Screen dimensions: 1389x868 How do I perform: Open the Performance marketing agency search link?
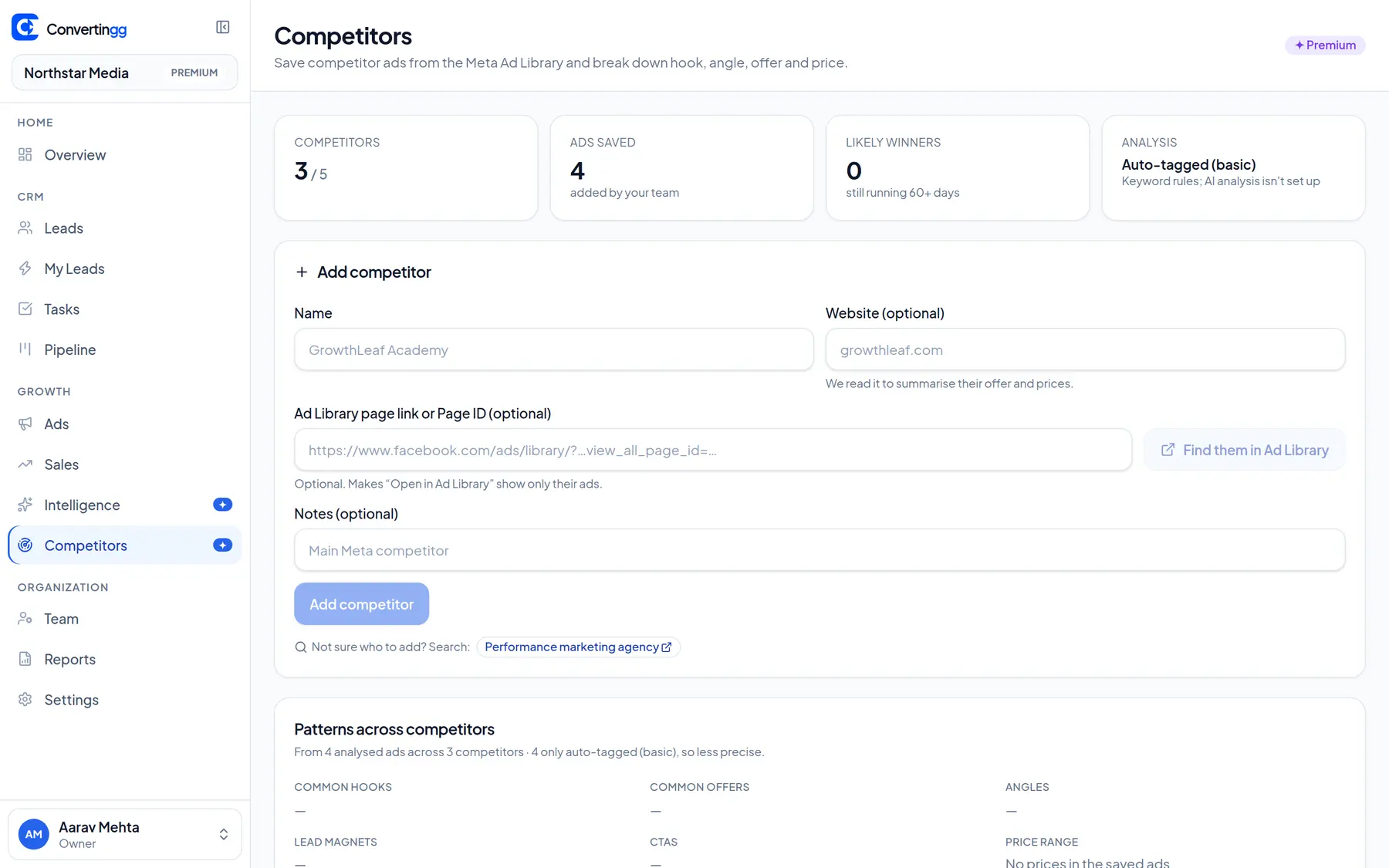(578, 647)
